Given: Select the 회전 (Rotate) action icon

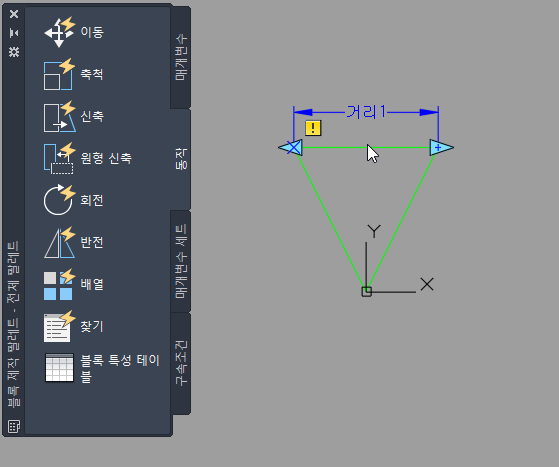Looking at the screenshot, I should pos(60,200).
